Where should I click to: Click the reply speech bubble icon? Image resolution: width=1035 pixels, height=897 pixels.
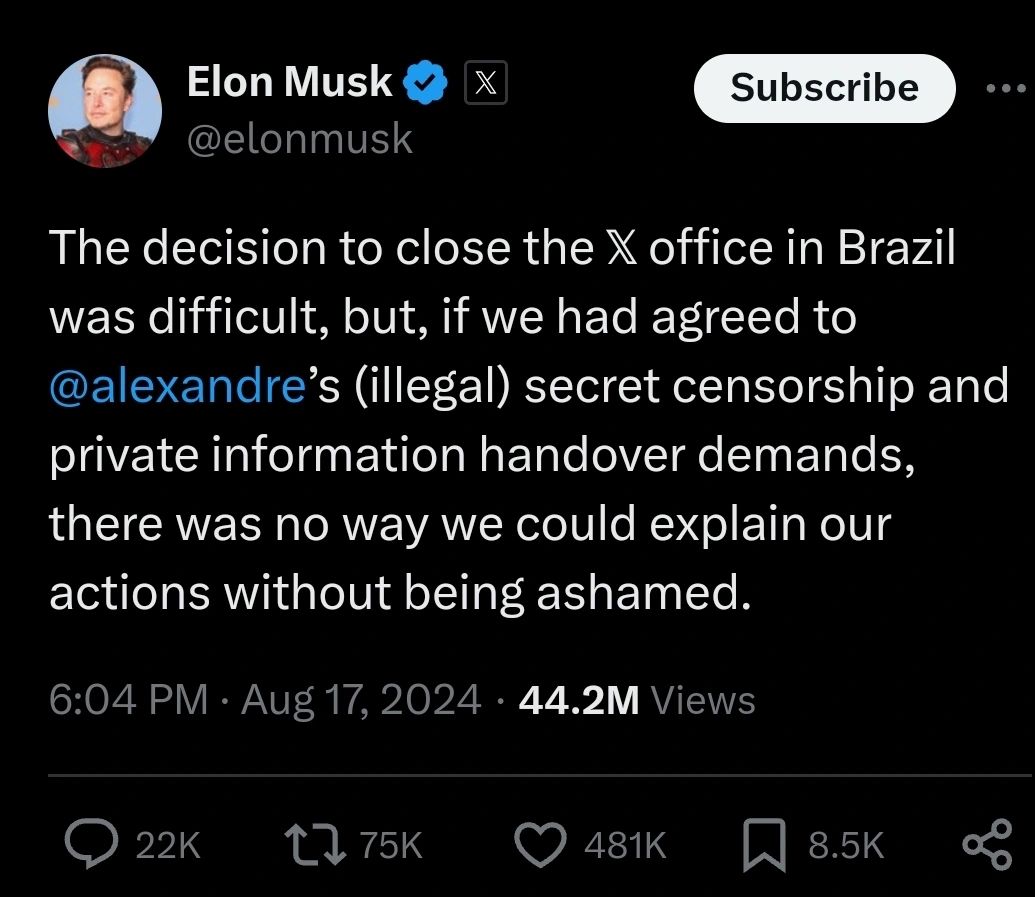click(x=91, y=843)
